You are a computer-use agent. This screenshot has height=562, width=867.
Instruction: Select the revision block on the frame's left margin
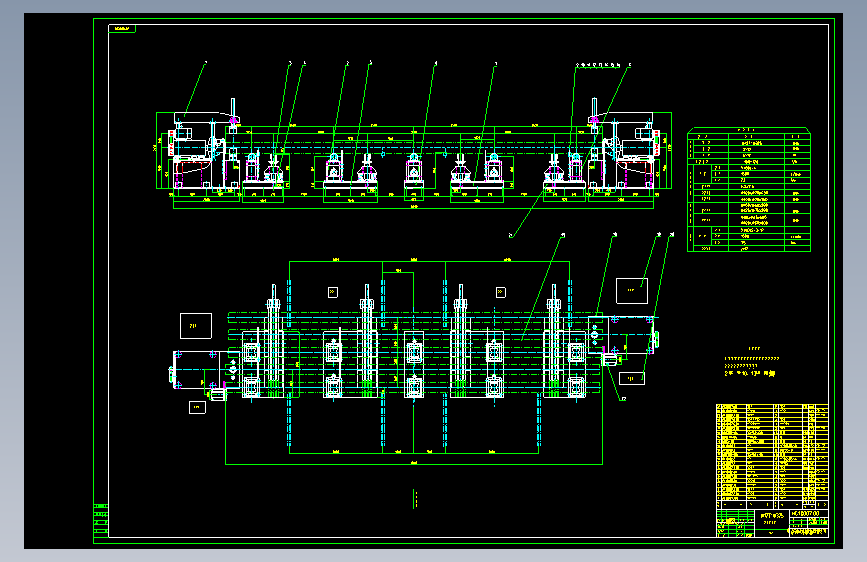(x=101, y=520)
